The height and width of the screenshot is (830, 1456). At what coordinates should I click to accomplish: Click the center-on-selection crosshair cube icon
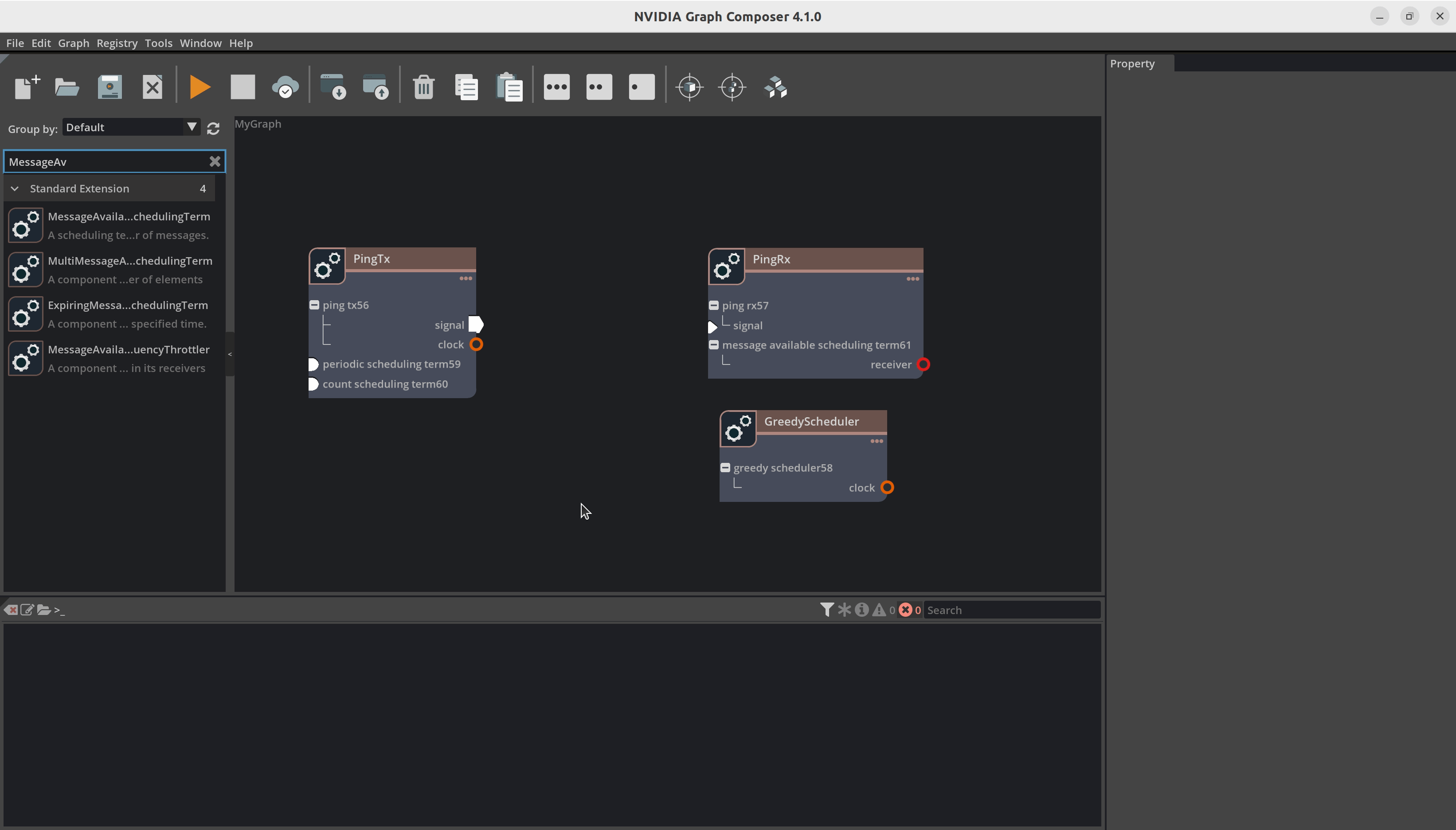[x=690, y=87]
